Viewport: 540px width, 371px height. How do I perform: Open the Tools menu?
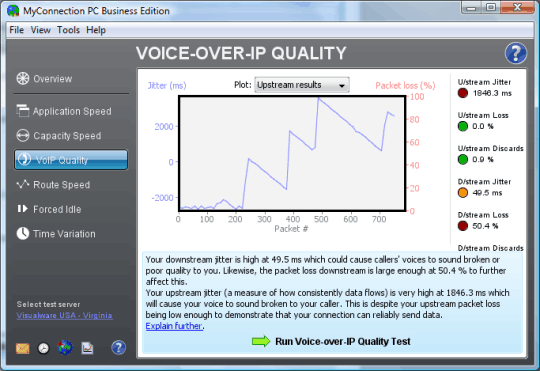tap(68, 30)
